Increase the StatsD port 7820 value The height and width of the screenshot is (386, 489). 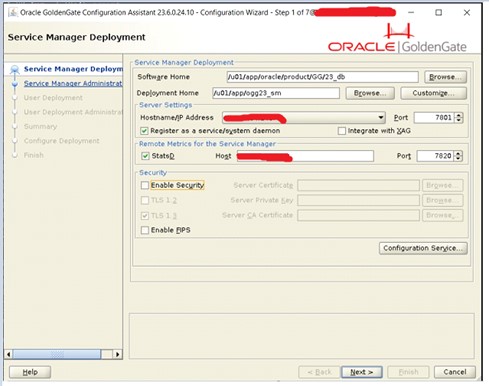click(x=458, y=153)
